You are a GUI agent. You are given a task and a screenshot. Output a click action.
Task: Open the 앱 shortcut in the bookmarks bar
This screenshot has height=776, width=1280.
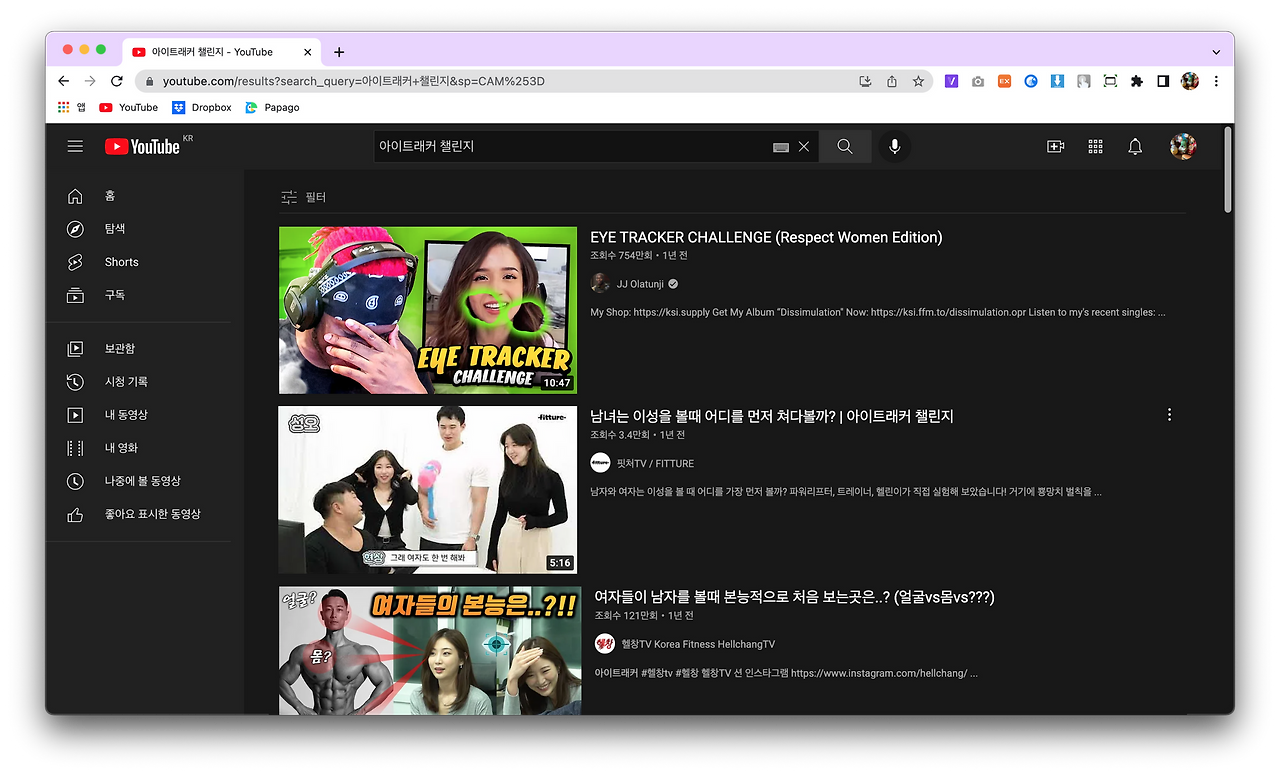point(71,107)
